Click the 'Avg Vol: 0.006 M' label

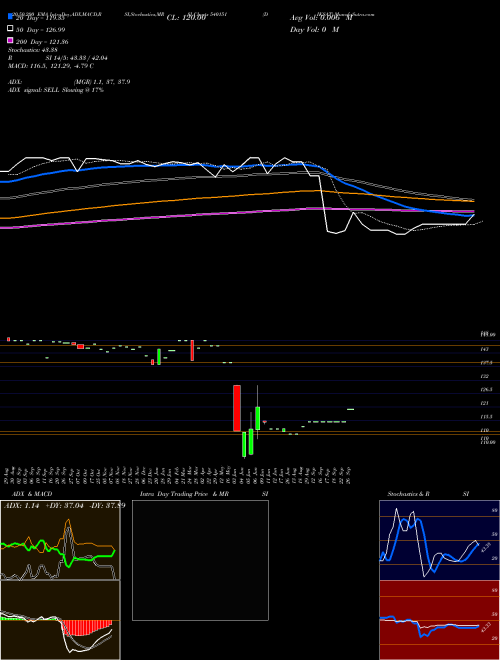[x=321, y=18]
